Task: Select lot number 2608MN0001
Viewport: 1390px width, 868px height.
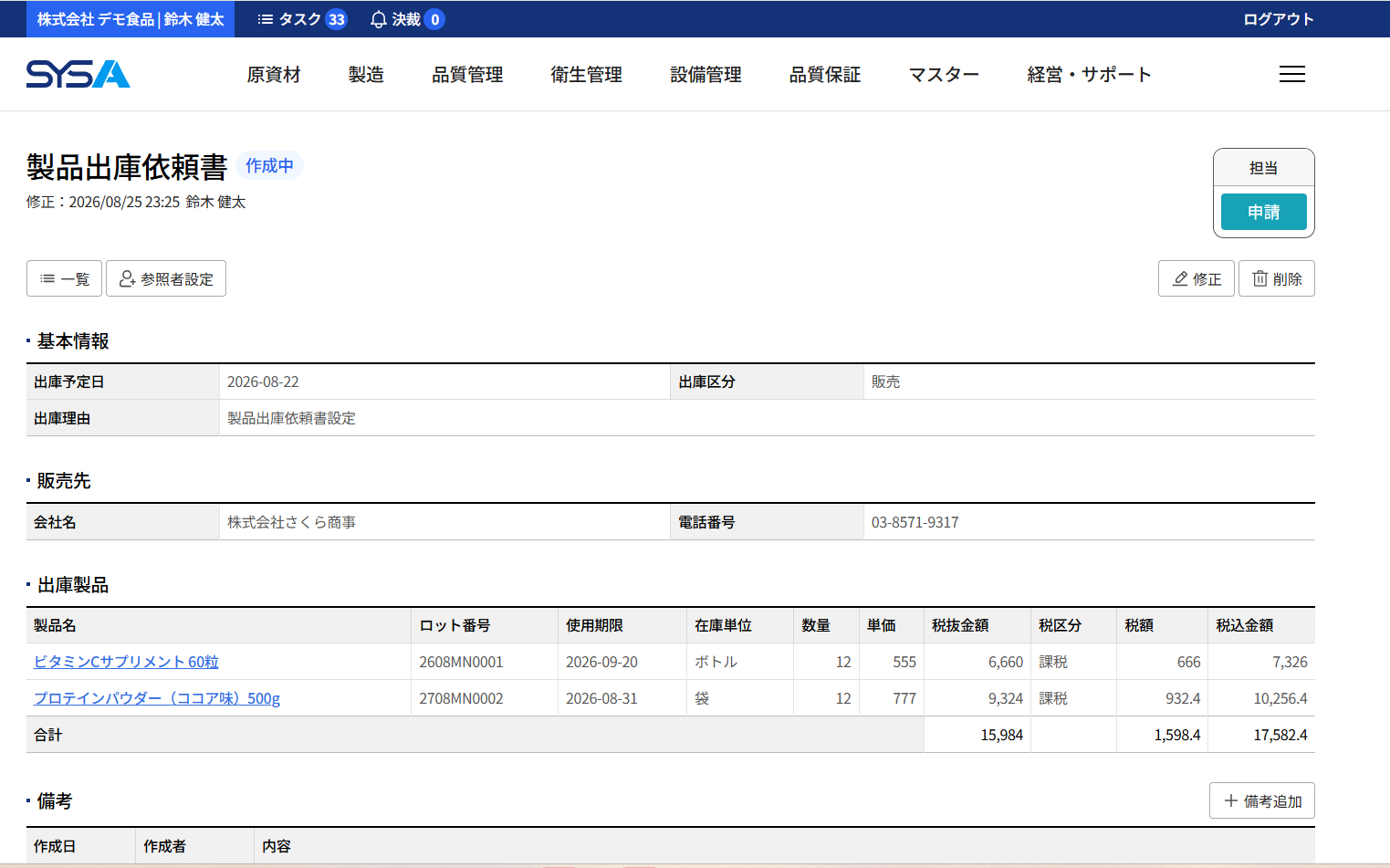Action: click(x=461, y=662)
